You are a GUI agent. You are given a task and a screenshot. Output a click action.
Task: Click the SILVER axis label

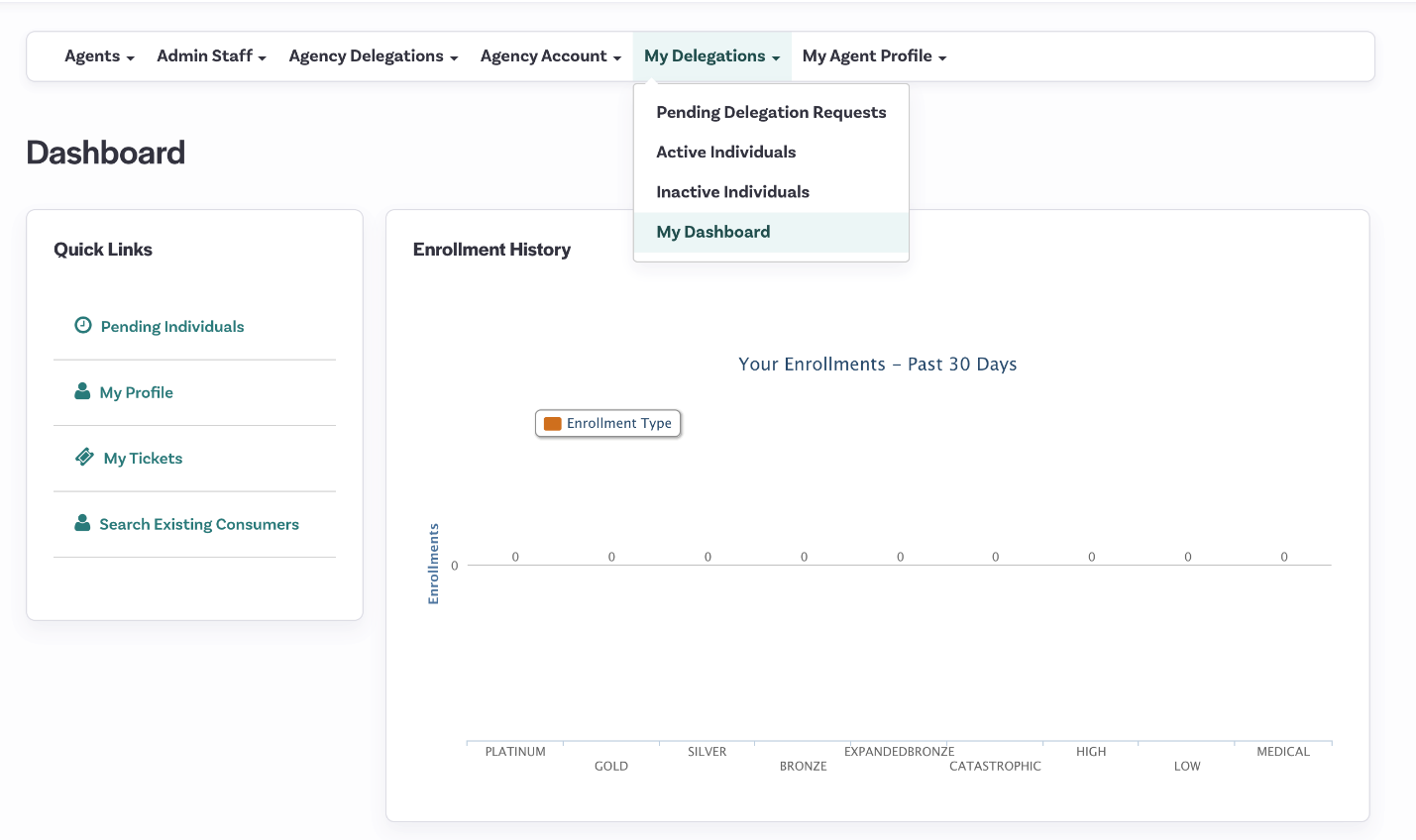pyautogui.click(x=708, y=752)
